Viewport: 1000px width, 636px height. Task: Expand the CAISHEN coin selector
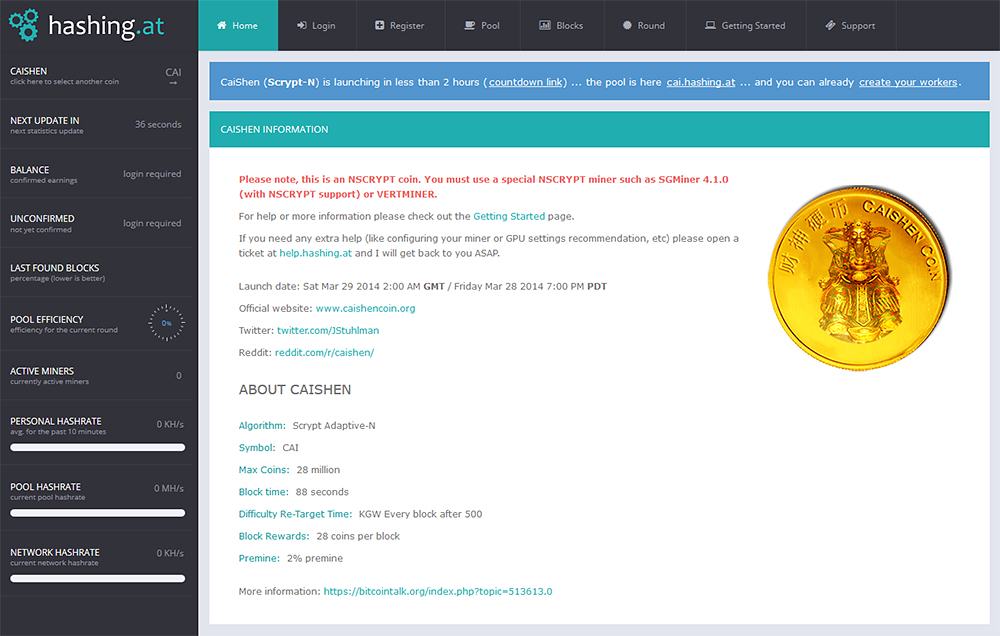[x=96, y=75]
